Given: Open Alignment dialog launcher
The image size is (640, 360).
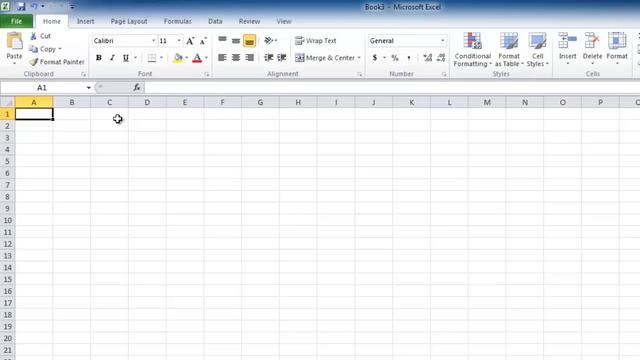Looking at the screenshot, I should coord(360,74).
